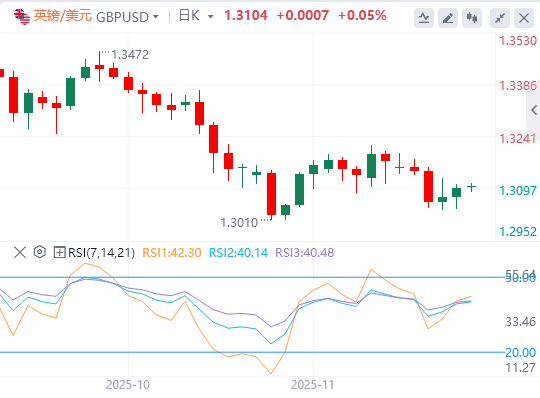Expand the right side panel chevron
540x398 pixels.
(534, 110)
